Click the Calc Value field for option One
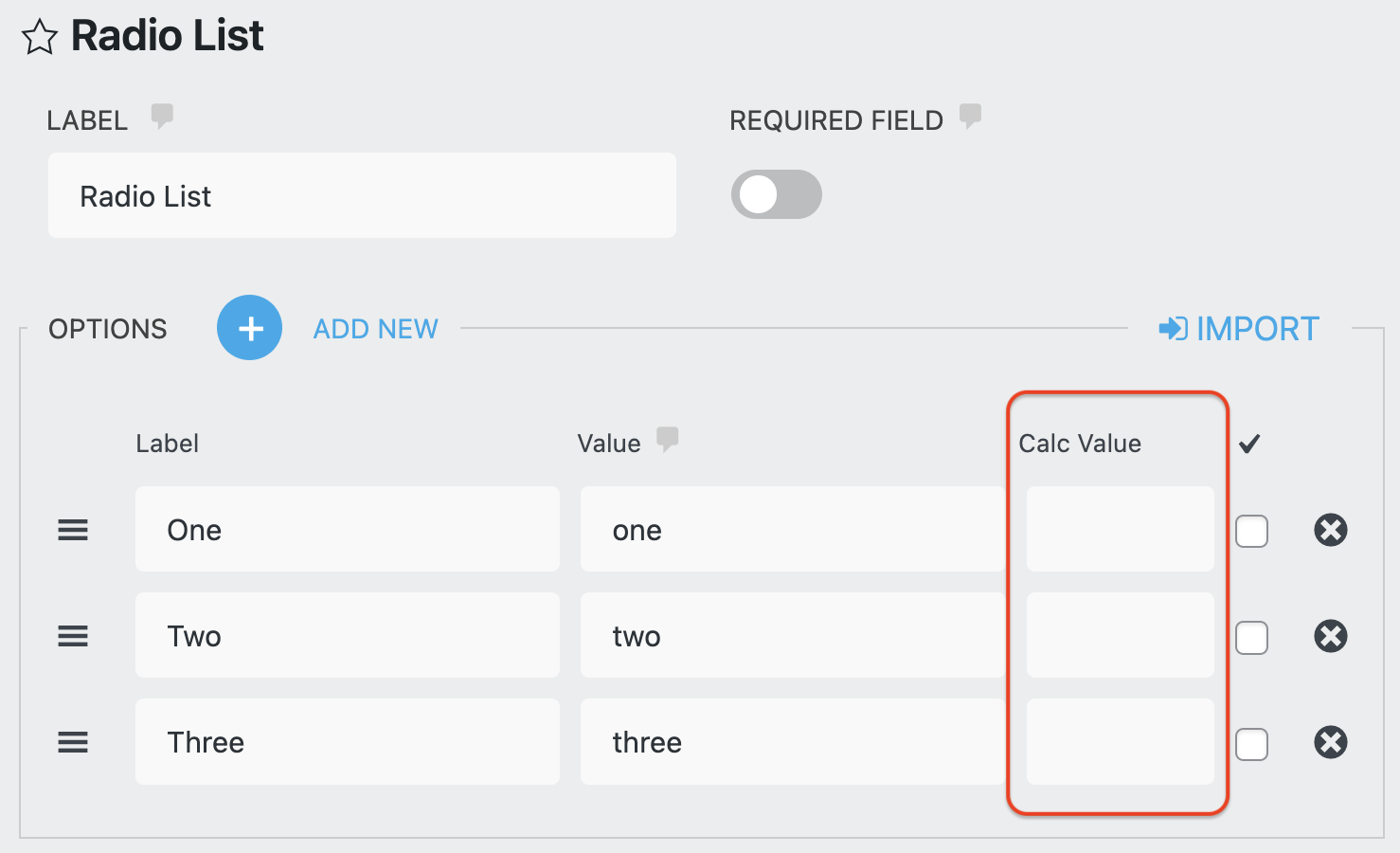Viewport: 1400px width, 853px height. click(x=1120, y=530)
